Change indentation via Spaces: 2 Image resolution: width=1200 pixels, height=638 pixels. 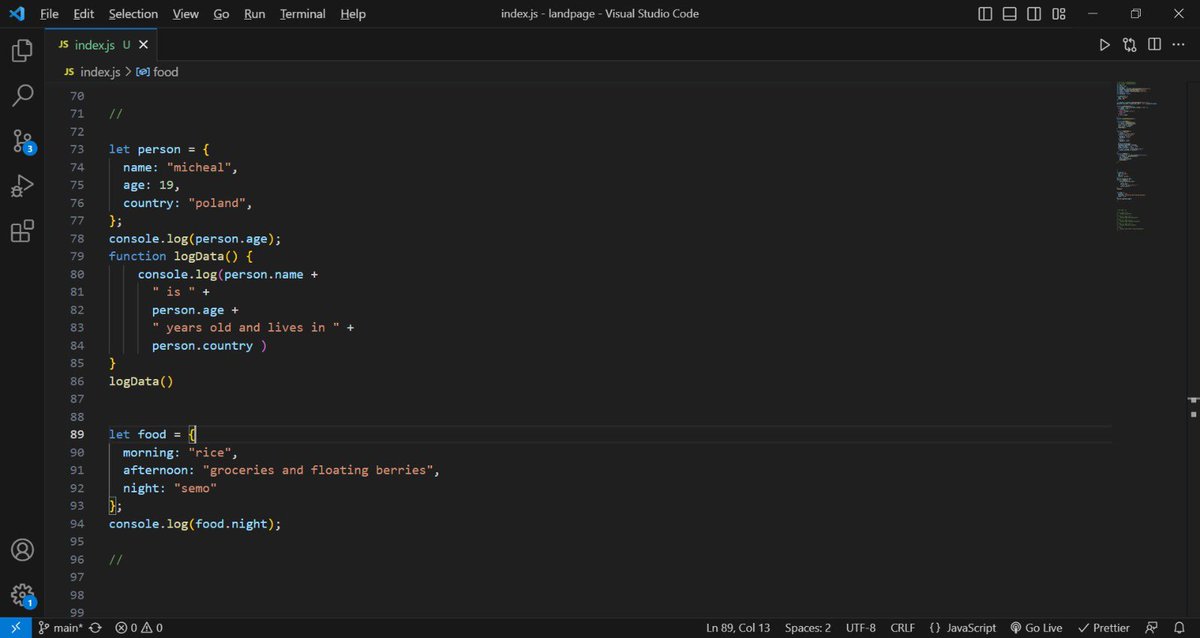(x=808, y=628)
